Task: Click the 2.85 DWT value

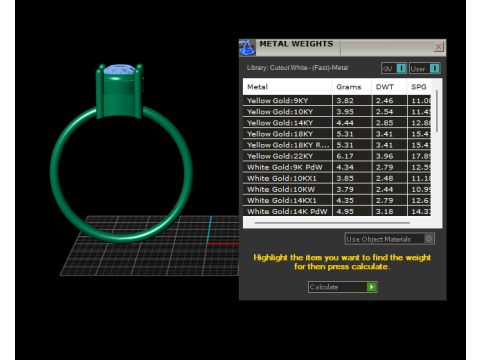Action: point(385,123)
